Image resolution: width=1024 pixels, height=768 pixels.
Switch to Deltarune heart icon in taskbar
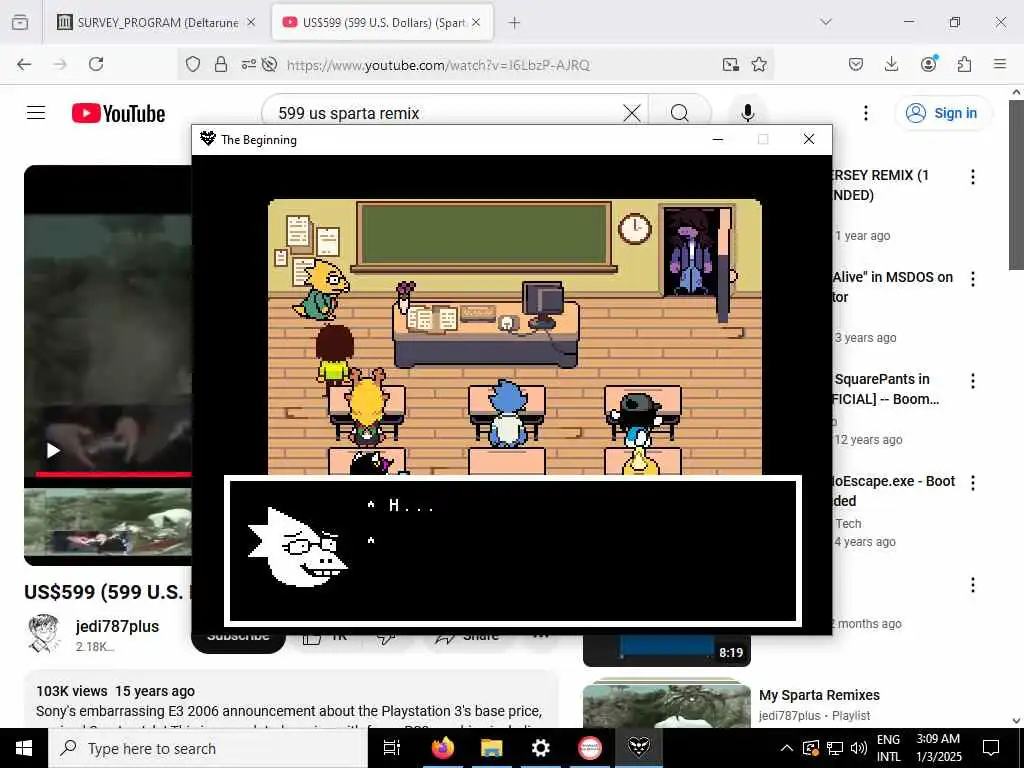pyautogui.click(x=639, y=748)
